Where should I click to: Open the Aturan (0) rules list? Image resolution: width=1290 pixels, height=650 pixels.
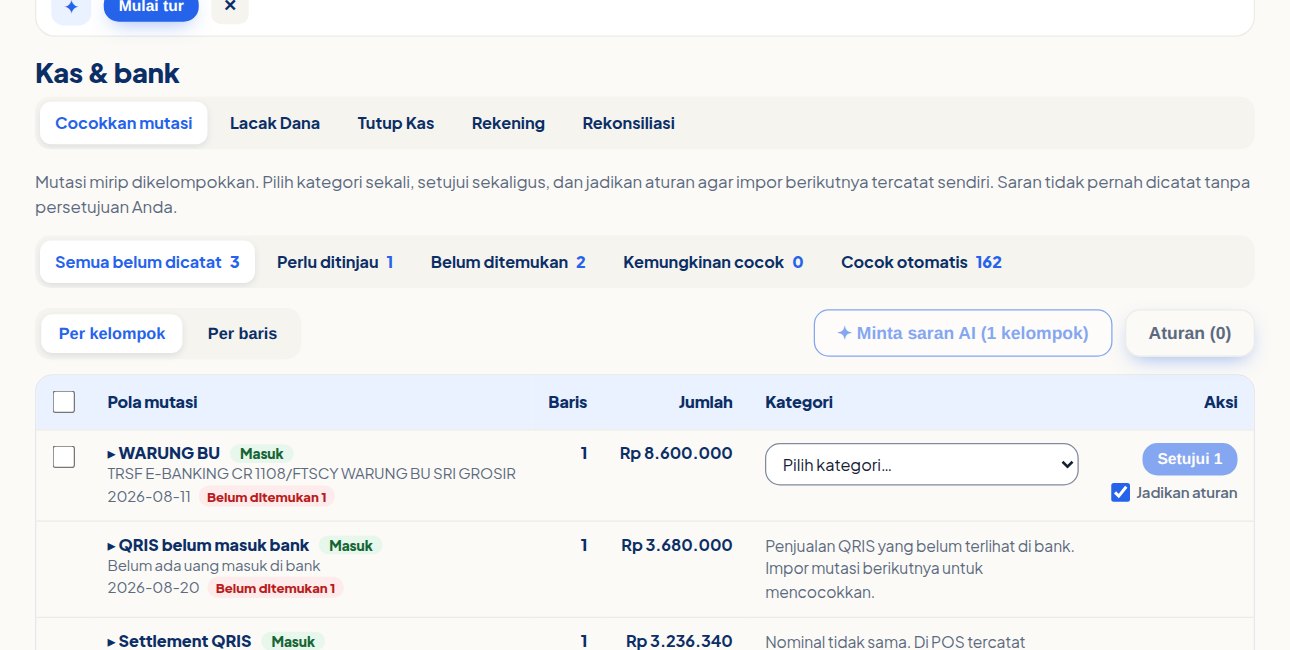[x=1190, y=333]
